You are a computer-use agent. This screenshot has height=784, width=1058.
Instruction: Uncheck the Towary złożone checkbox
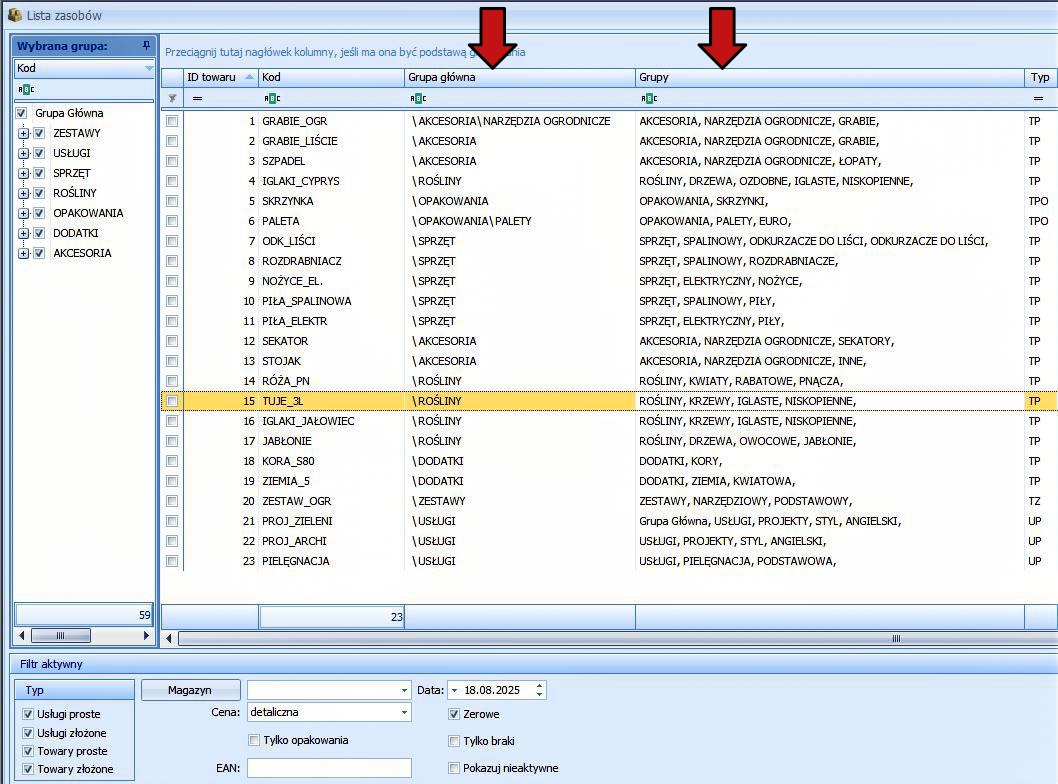28,769
